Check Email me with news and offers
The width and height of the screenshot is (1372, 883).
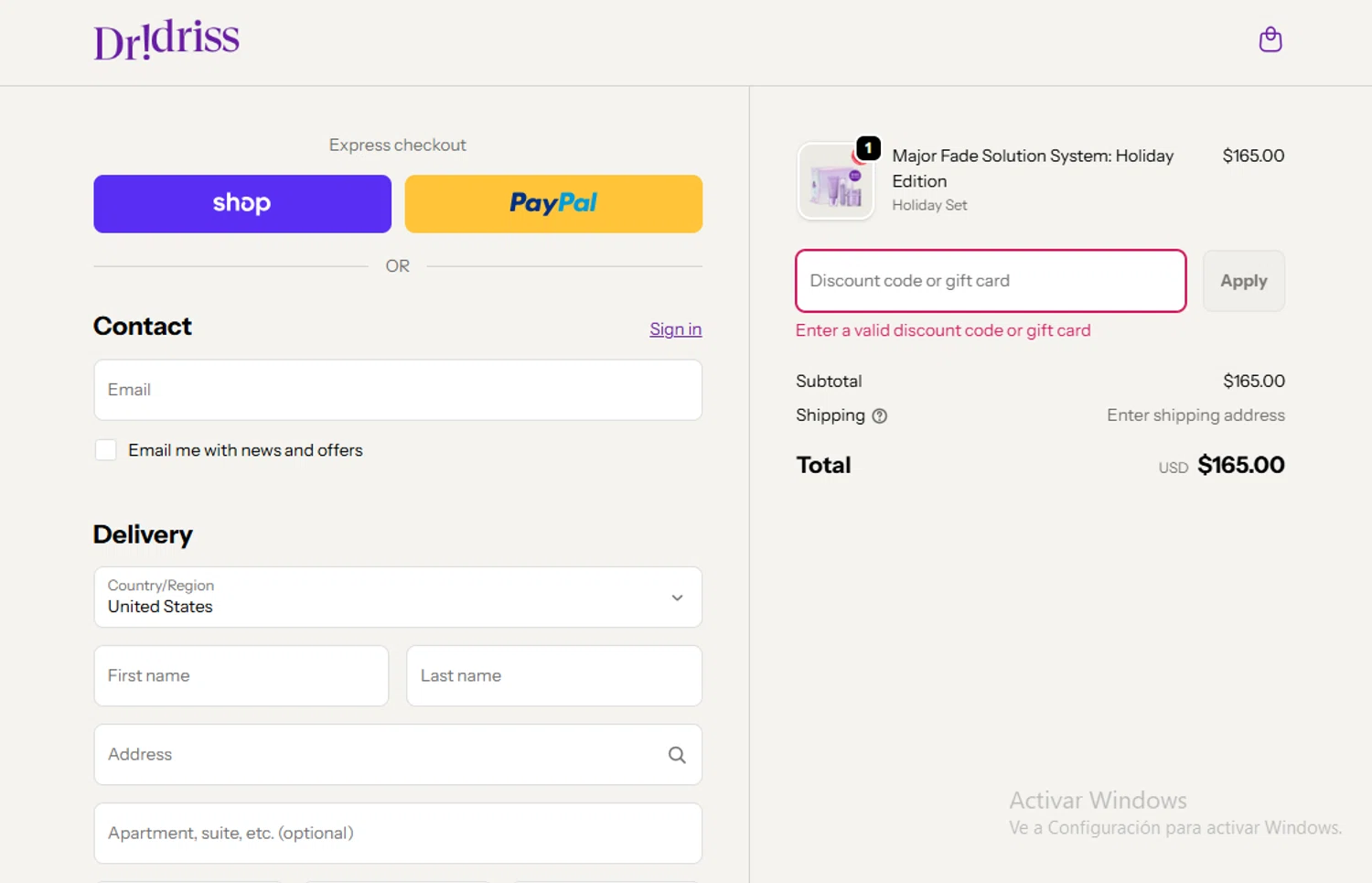click(x=106, y=450)
